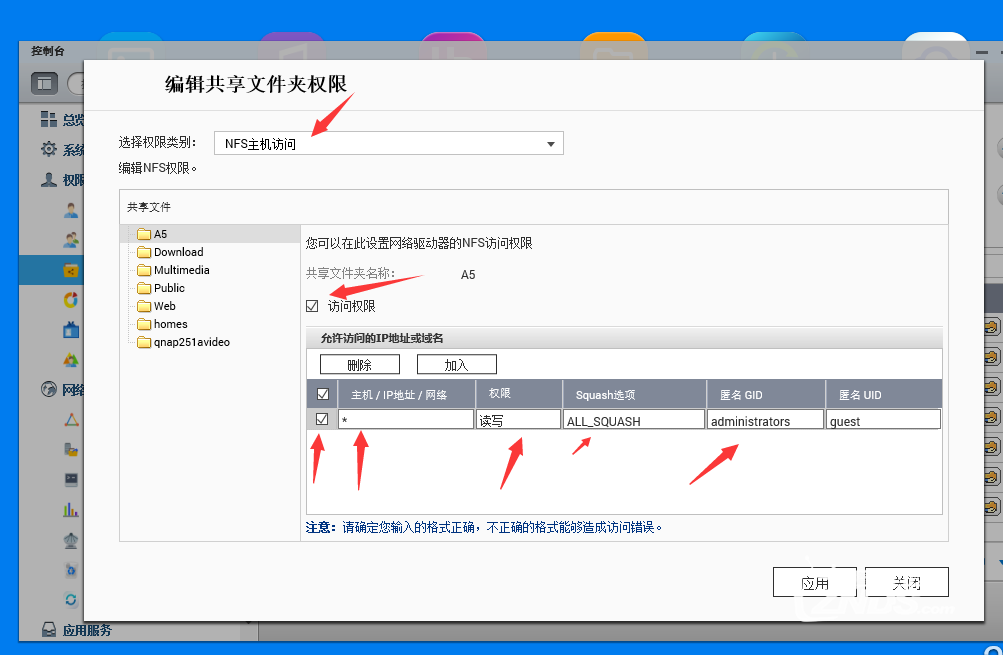The height and width of the screenshot is (655, 1003).
Task: Open the Overview grid icon in sidebar
Action: (49, 119)
